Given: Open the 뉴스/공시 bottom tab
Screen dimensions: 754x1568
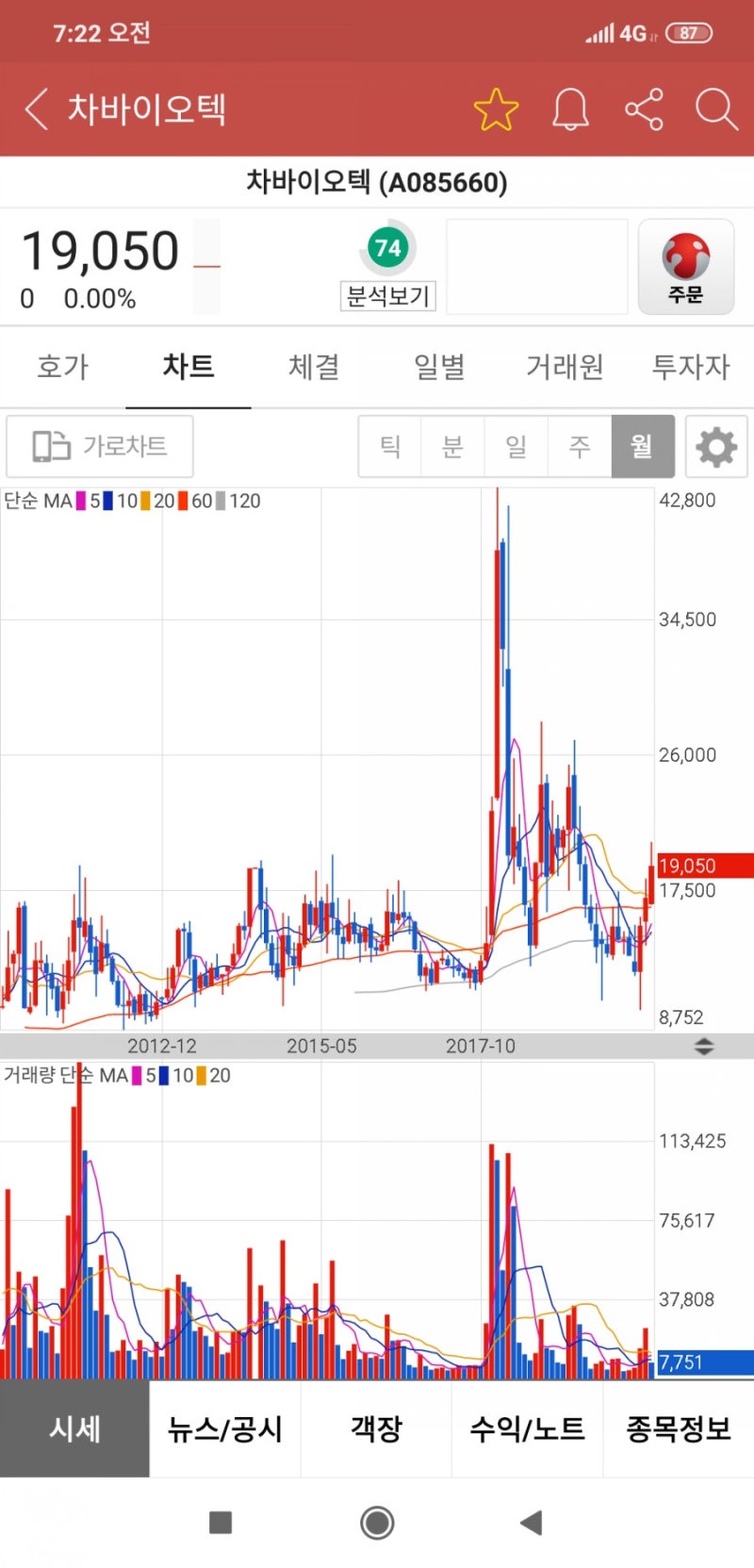Looking at the screenshot, I should (225, 1428).
